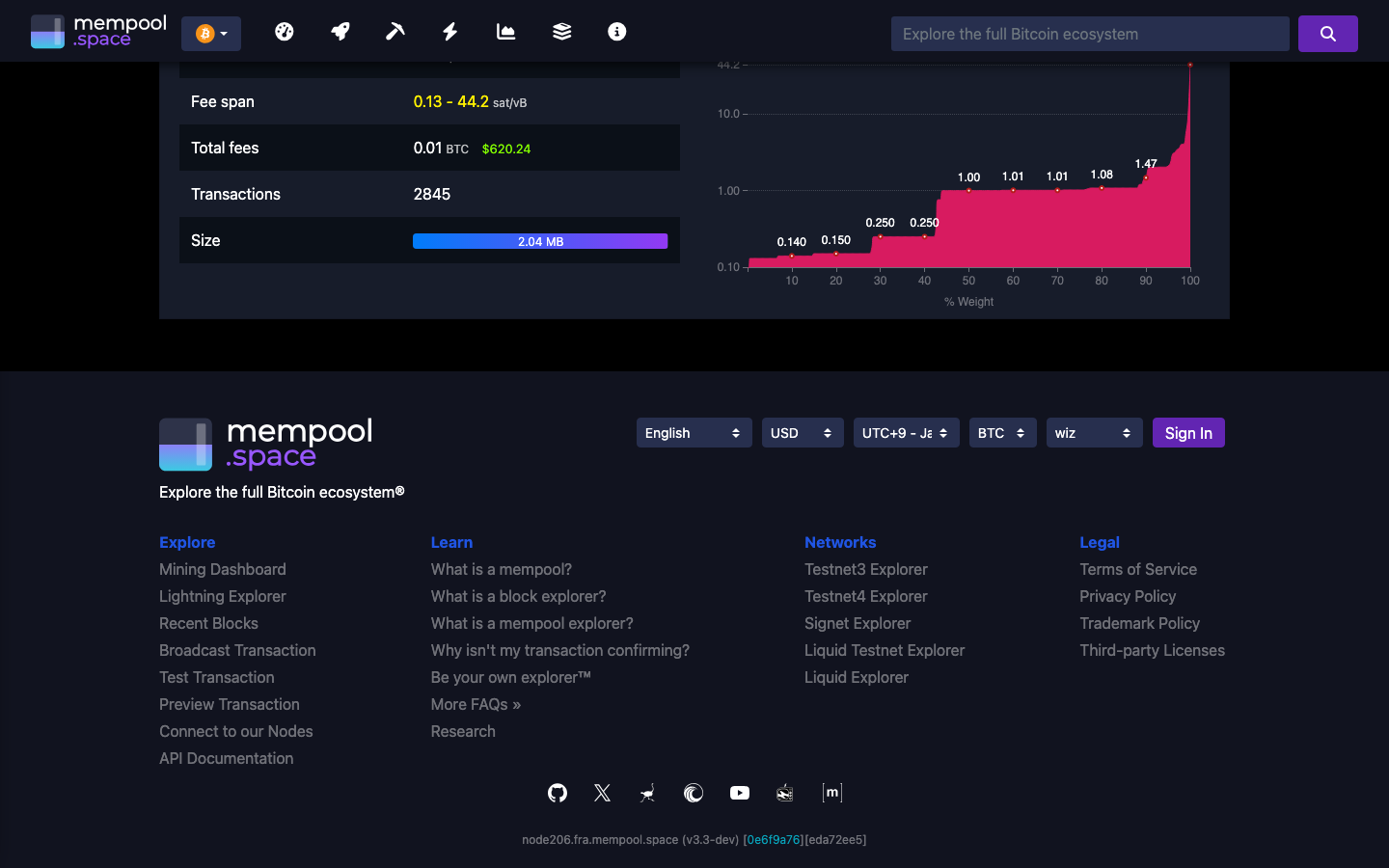Open the blocks view via the layers icon
1389x868 pixels.
coord(560,31)
